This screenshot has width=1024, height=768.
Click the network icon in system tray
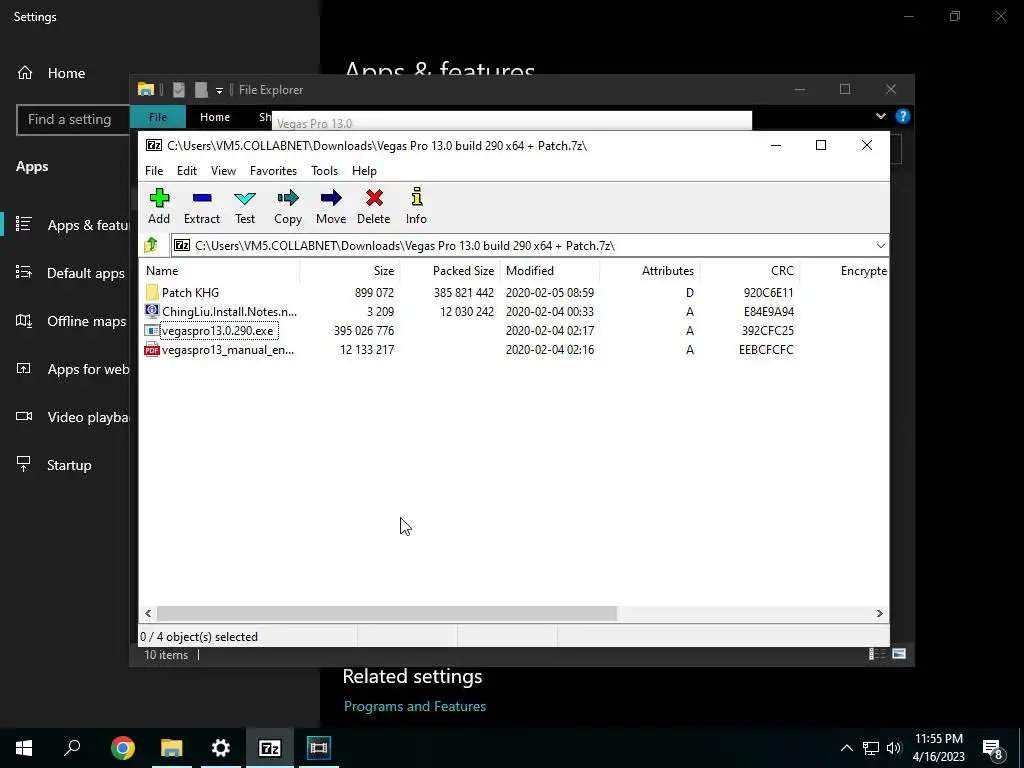pyautogui.click(x=871, y=748)
